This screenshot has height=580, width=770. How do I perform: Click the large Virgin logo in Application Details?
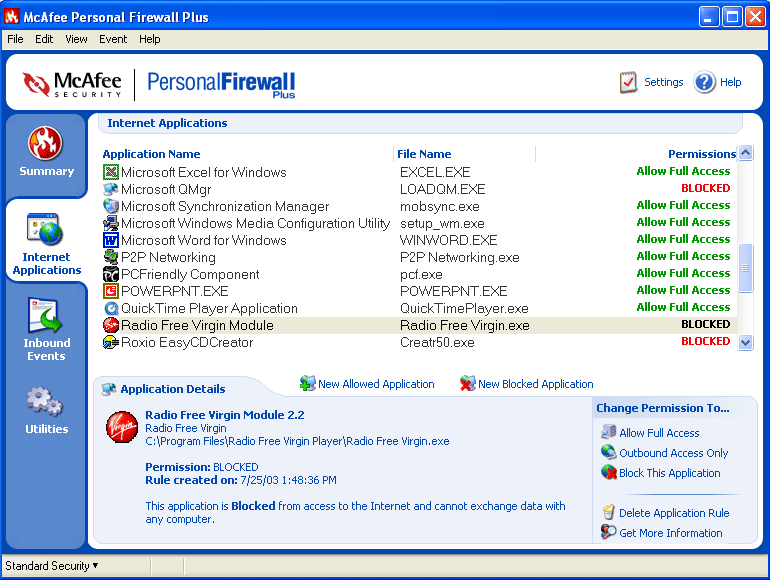(x=122, y=427)
